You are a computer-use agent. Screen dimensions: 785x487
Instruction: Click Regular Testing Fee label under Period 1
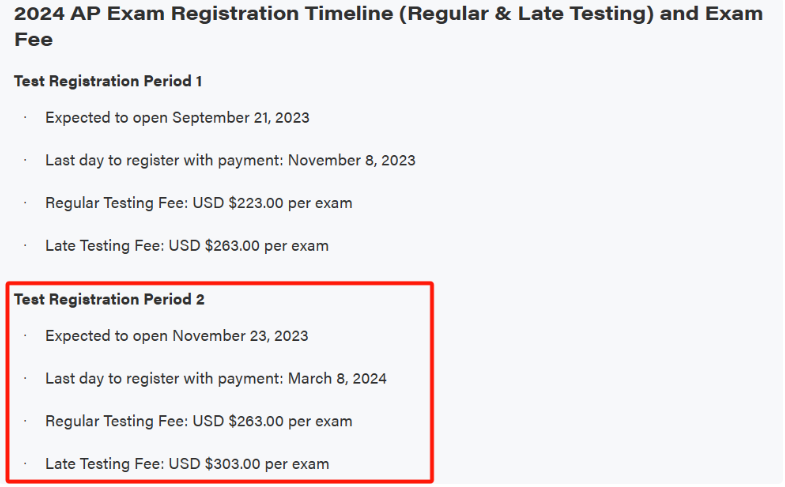117,203
